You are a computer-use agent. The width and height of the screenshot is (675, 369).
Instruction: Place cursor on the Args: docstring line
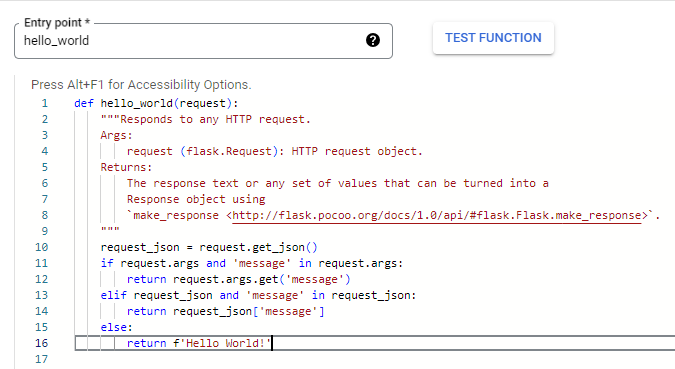pos(116,135)
